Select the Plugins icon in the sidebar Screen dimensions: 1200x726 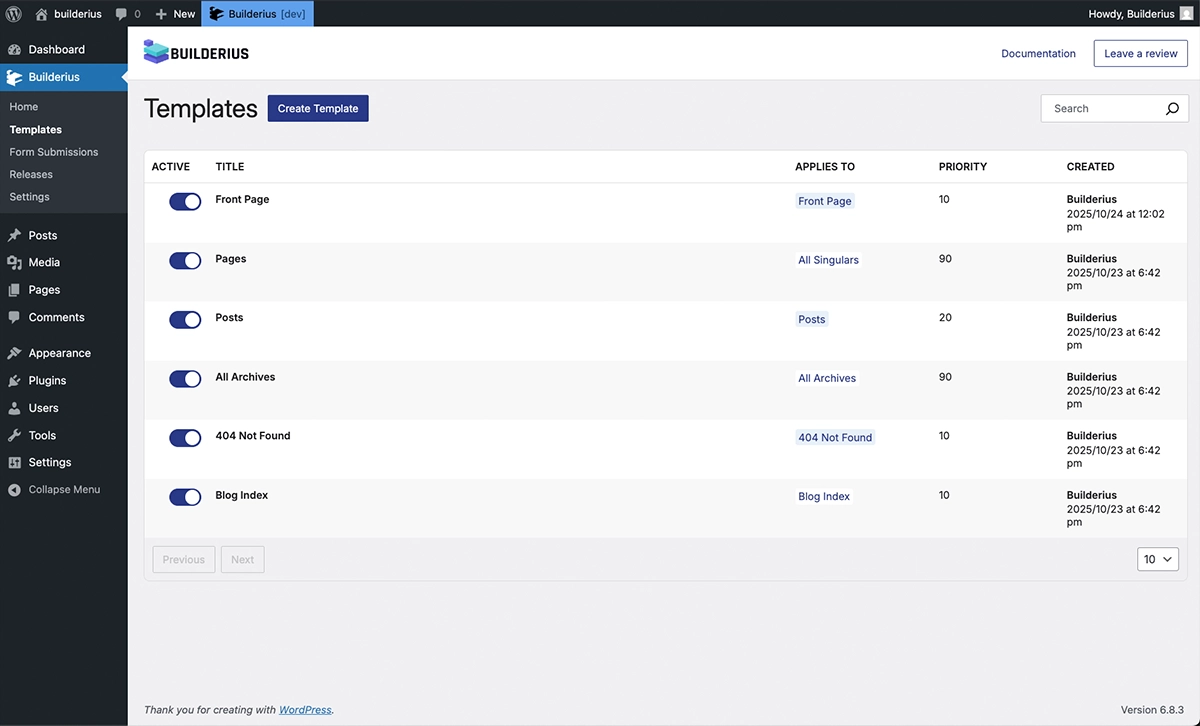(x=16, y=380)
